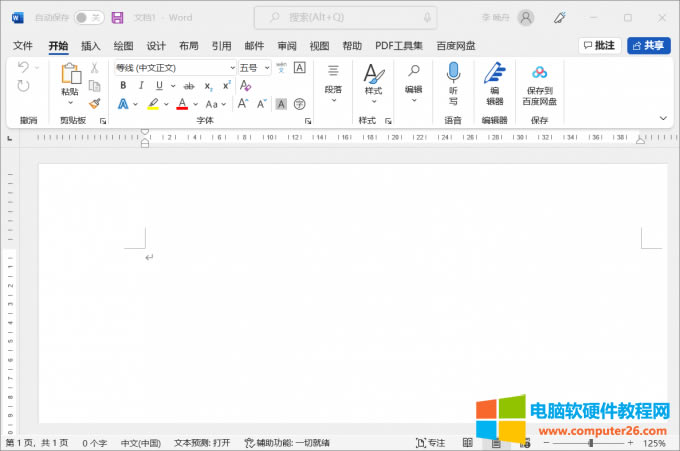Click the 共享 share button
Viewport: 680px width, 451px height.
649,46
